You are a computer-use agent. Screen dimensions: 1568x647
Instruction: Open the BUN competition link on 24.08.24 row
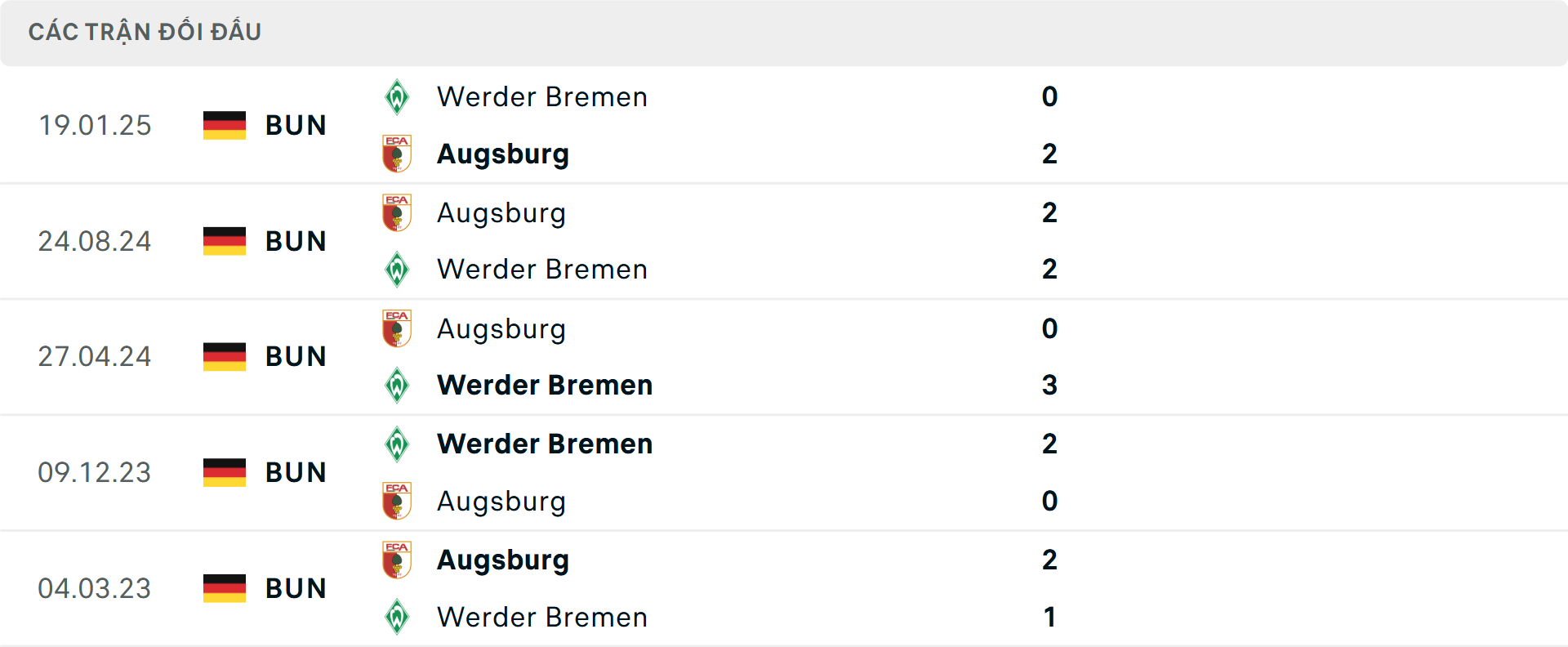click(x=296, y=241)
